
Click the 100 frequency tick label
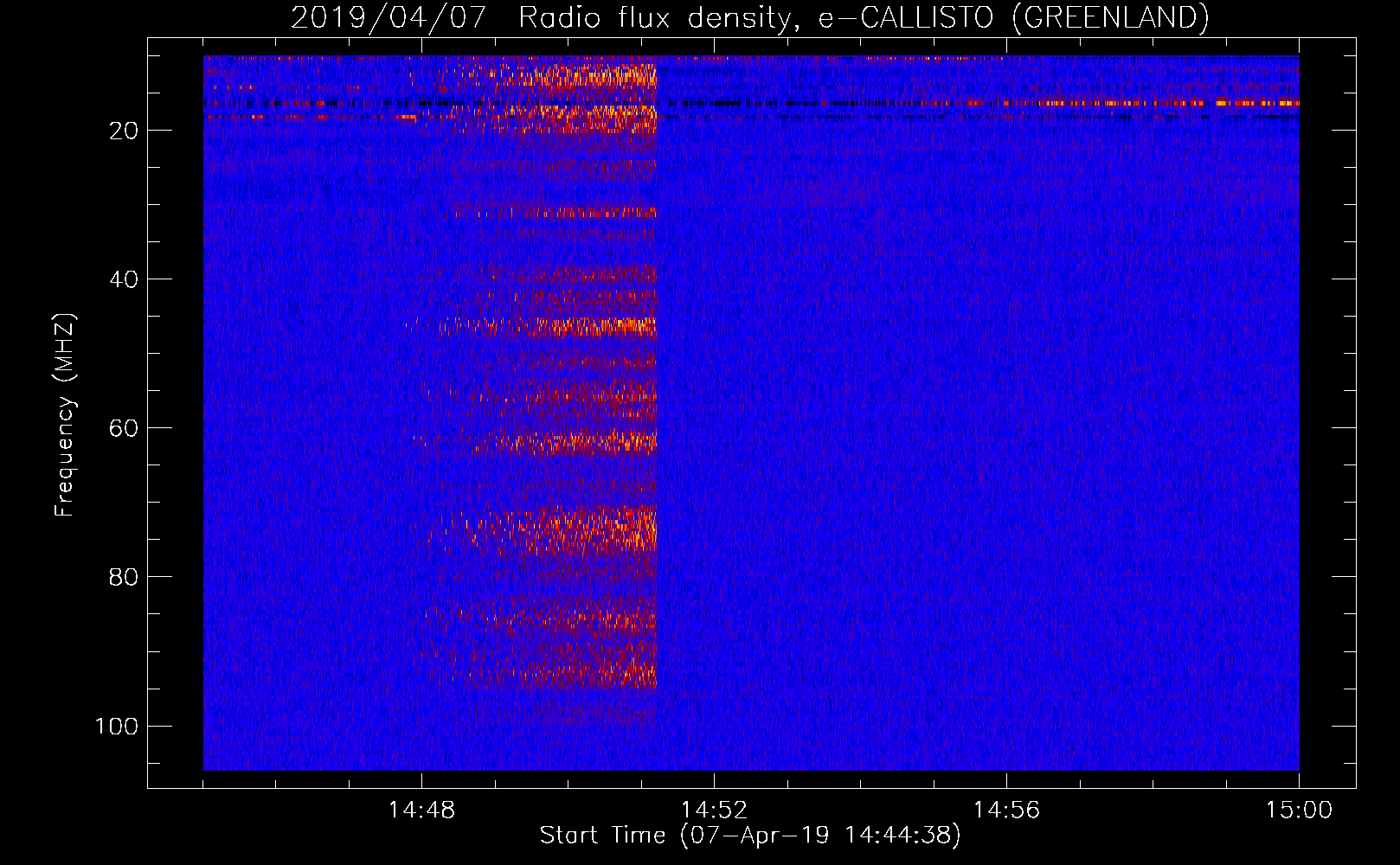pyautogui.click(x=117, y=726)
